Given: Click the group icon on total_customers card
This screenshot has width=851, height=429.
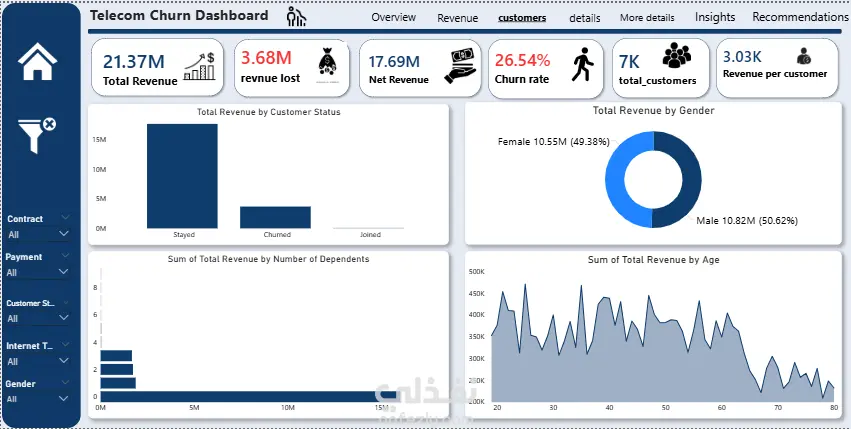Looking at the screenshot, I should click(x=677, y=55).
